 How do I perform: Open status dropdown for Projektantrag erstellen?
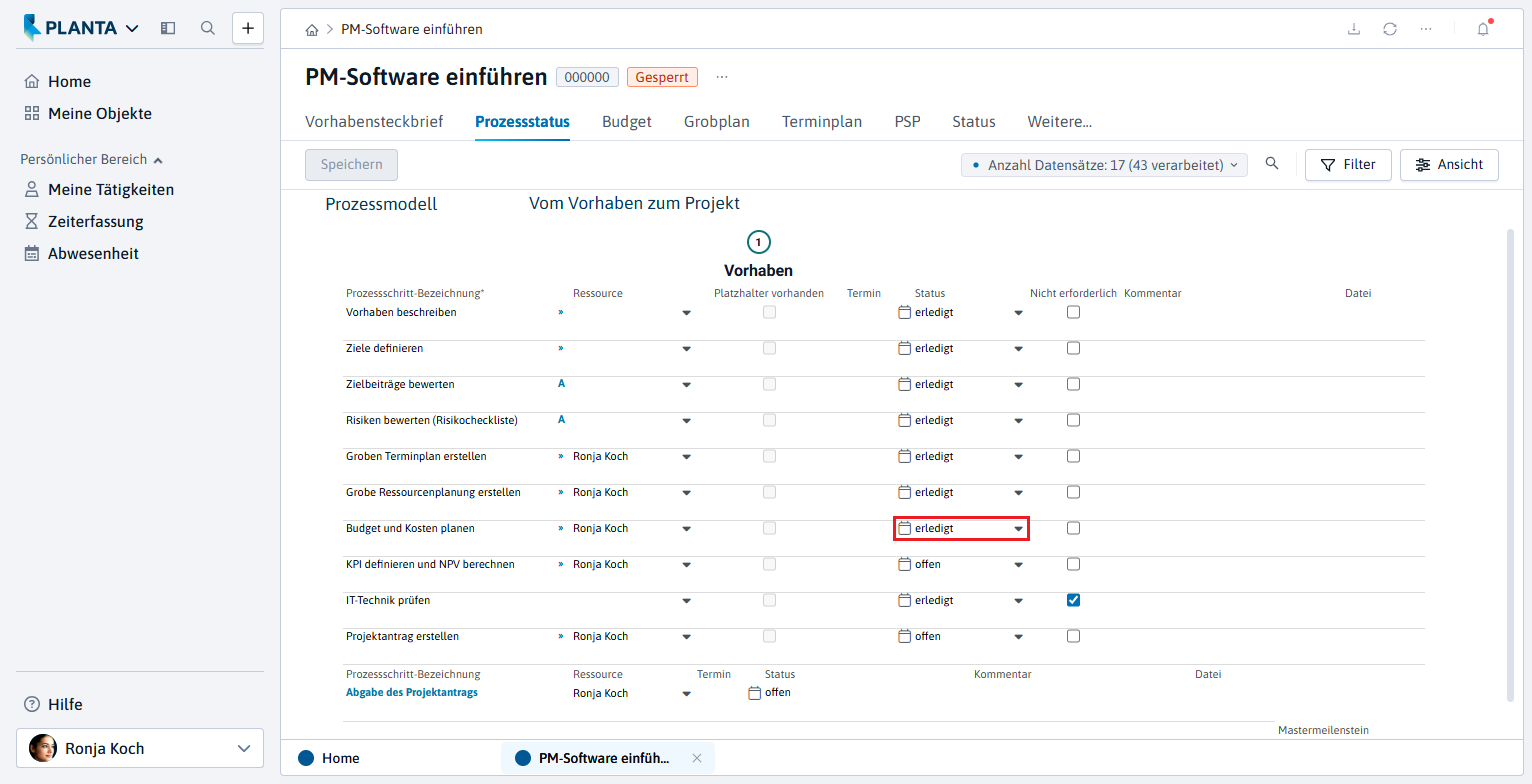click(1018, 637)
